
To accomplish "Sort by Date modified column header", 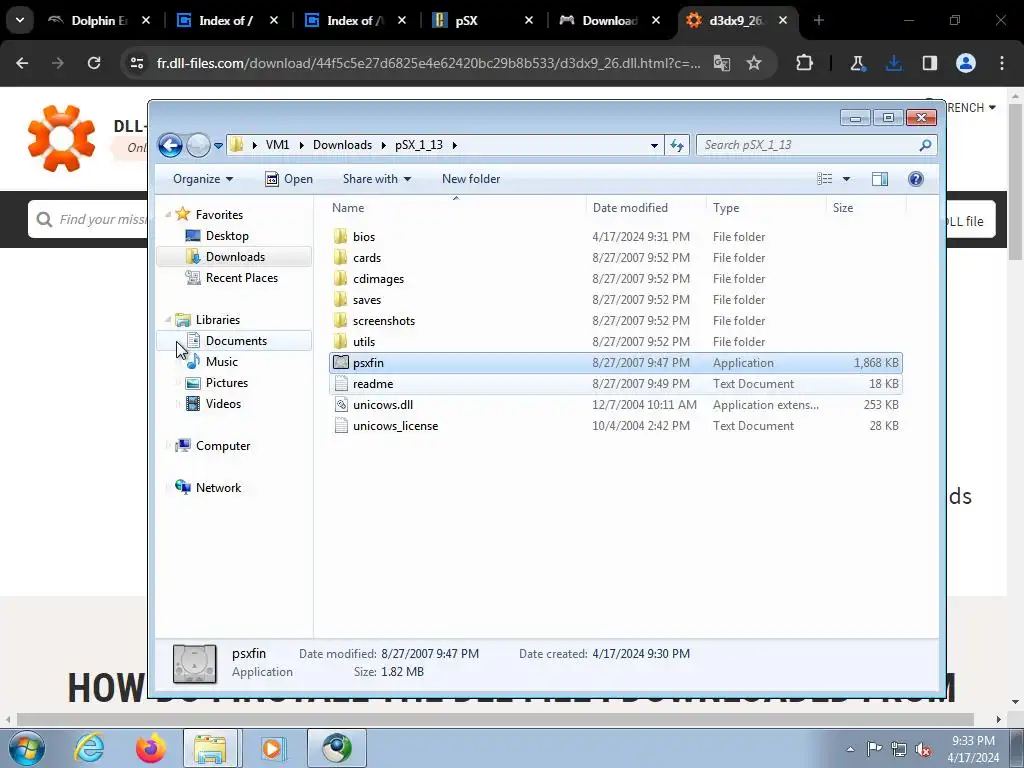I will pyautogui.click(x=646, y=208).
